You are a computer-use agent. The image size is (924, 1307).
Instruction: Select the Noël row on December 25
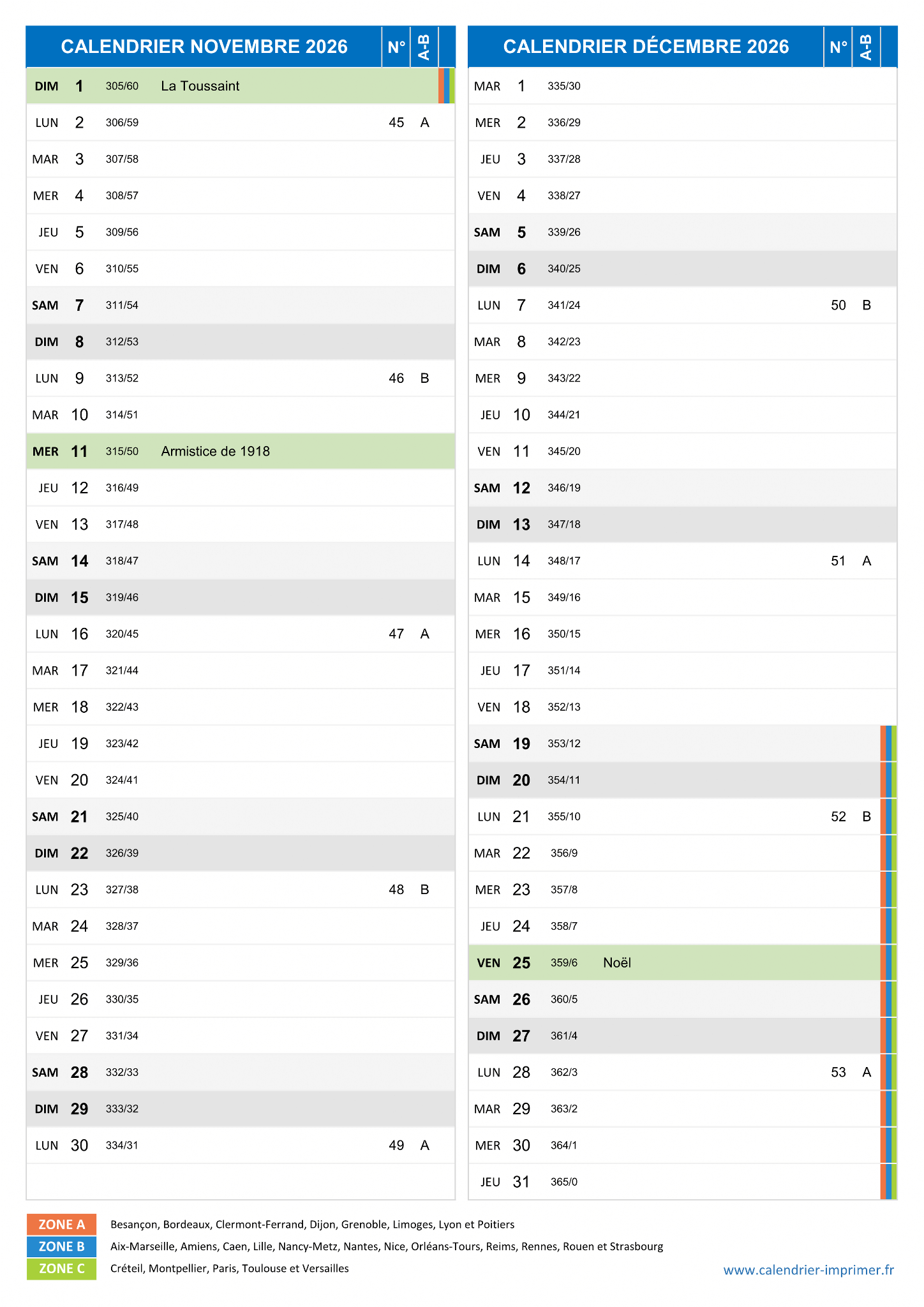(x=683, y=962)
